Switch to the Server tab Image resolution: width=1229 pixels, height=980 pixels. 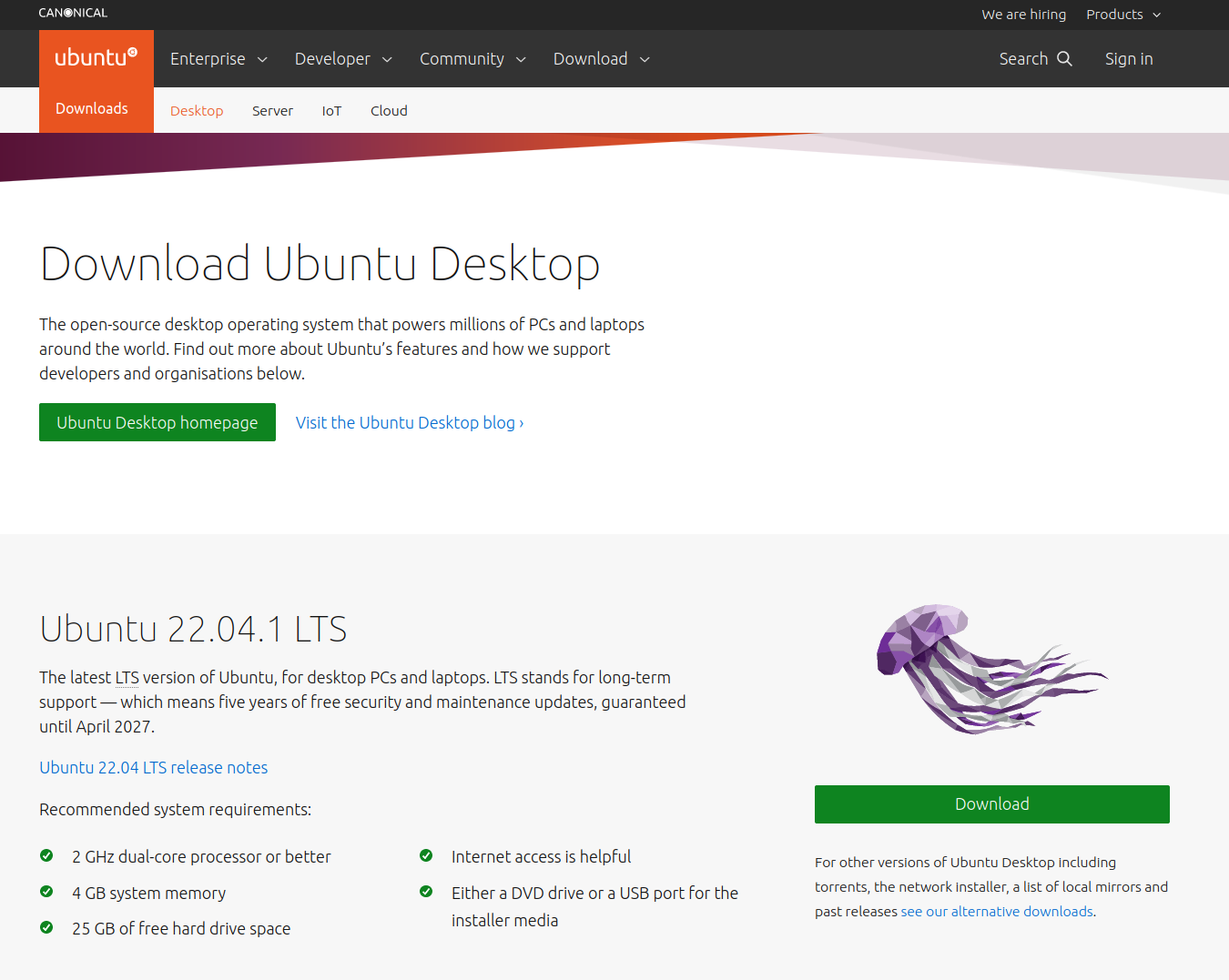272,111
